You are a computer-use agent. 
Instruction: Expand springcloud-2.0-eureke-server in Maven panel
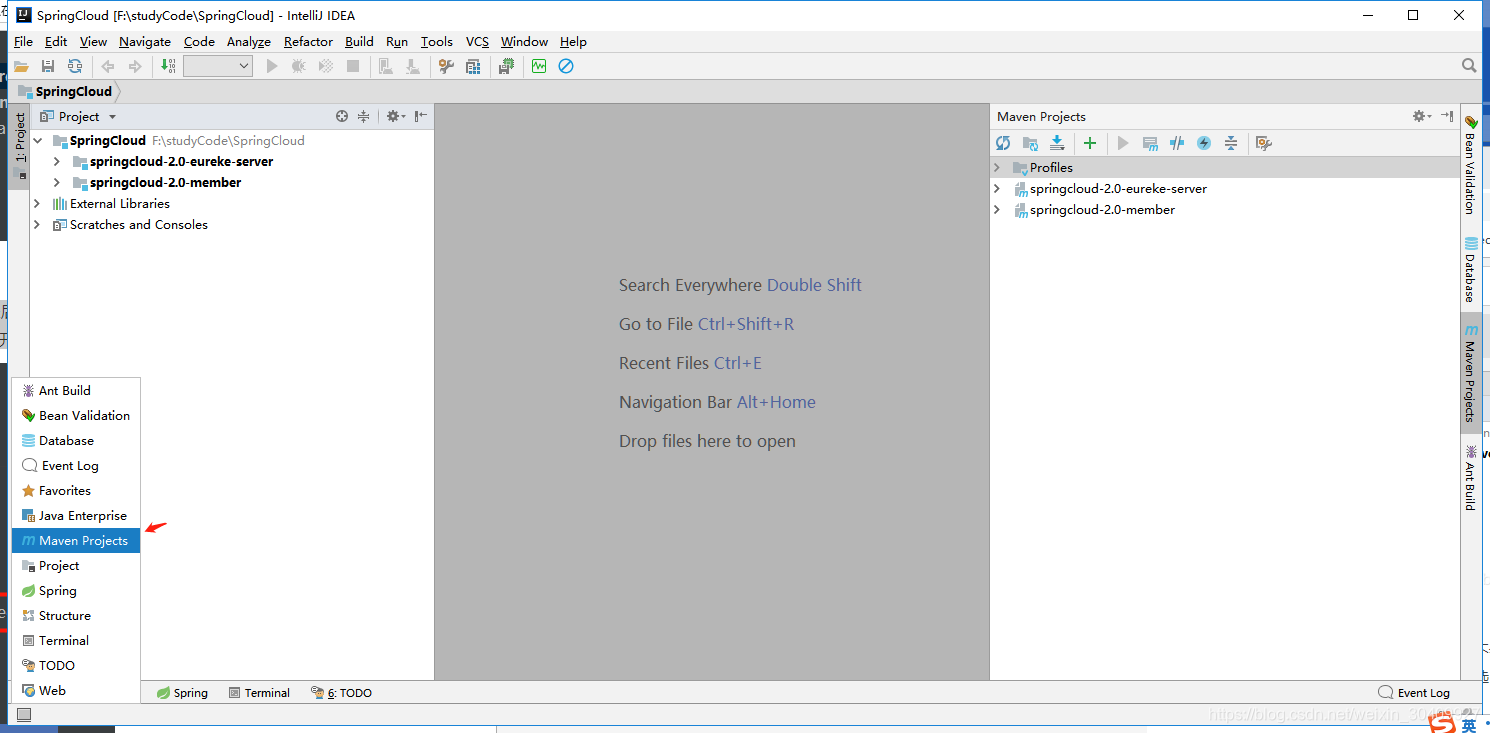click(x=997, y=188)
